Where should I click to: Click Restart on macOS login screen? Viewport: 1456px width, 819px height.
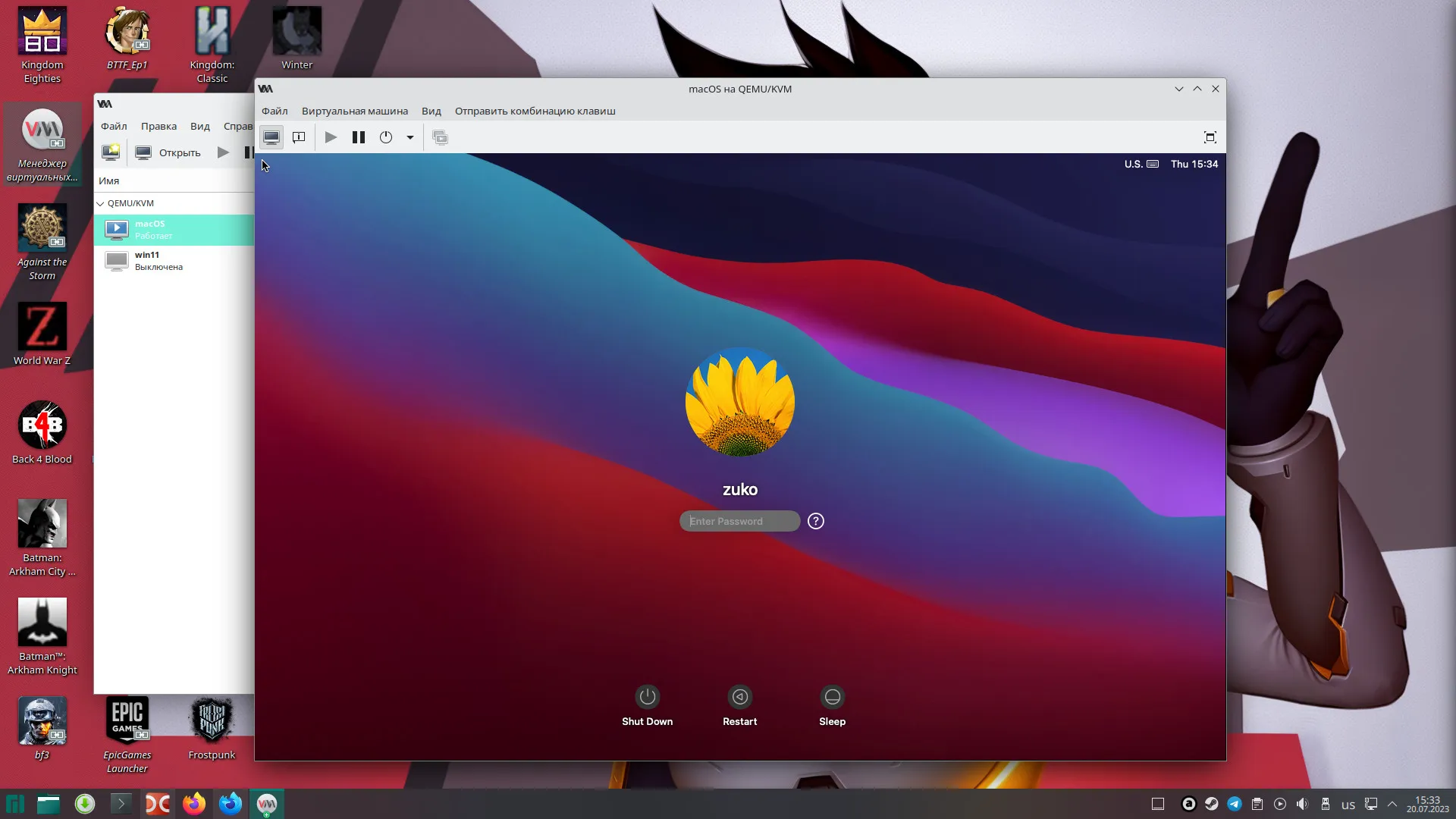(740, 706)
